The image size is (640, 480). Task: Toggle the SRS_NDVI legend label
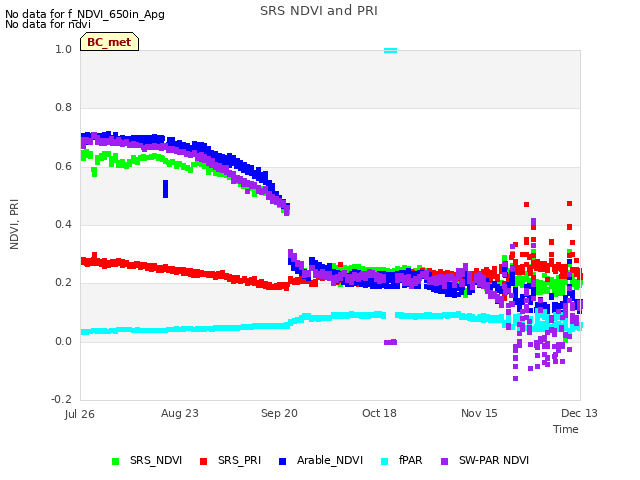point(156,460)
